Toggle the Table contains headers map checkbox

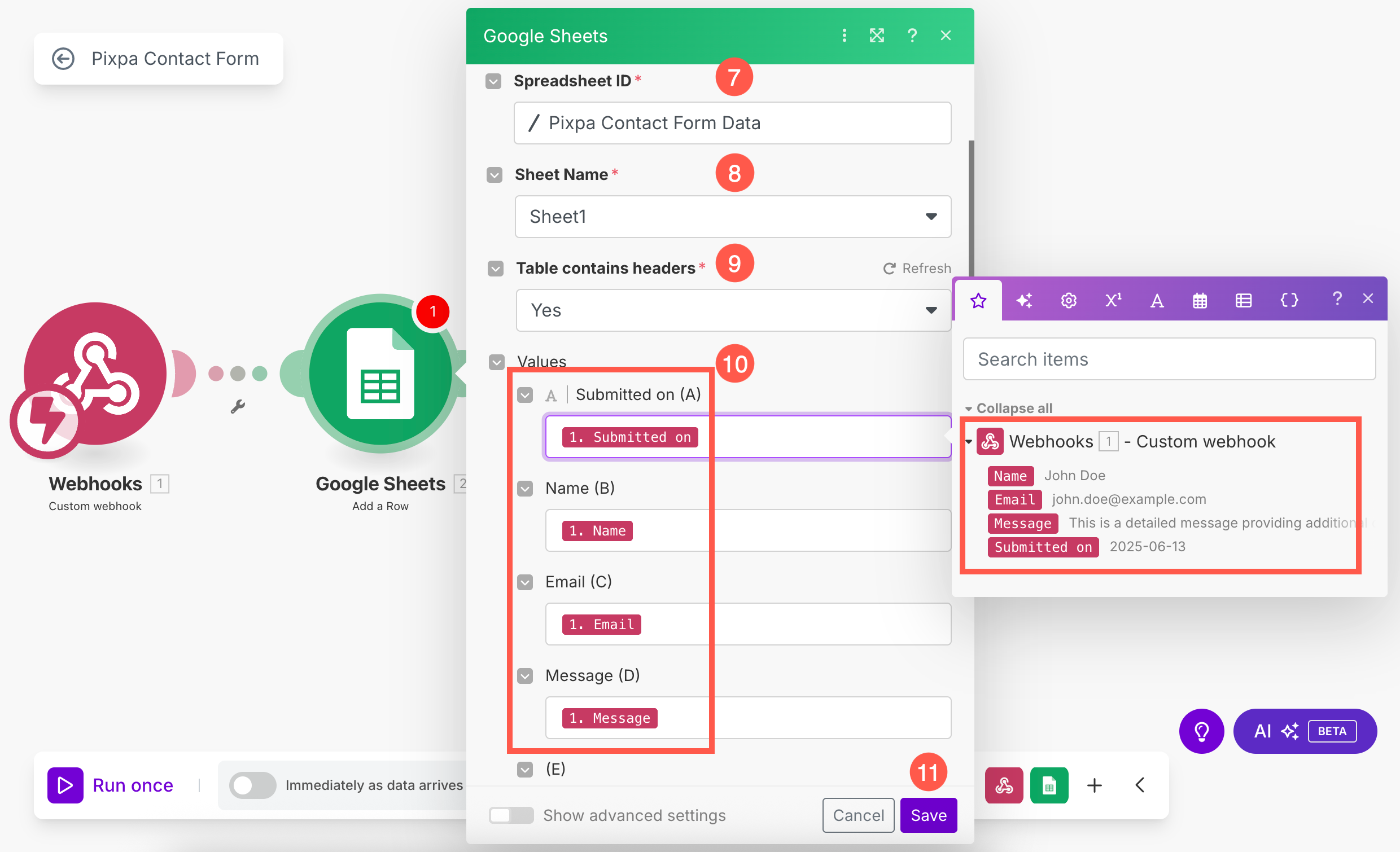(x=496, y=269)
